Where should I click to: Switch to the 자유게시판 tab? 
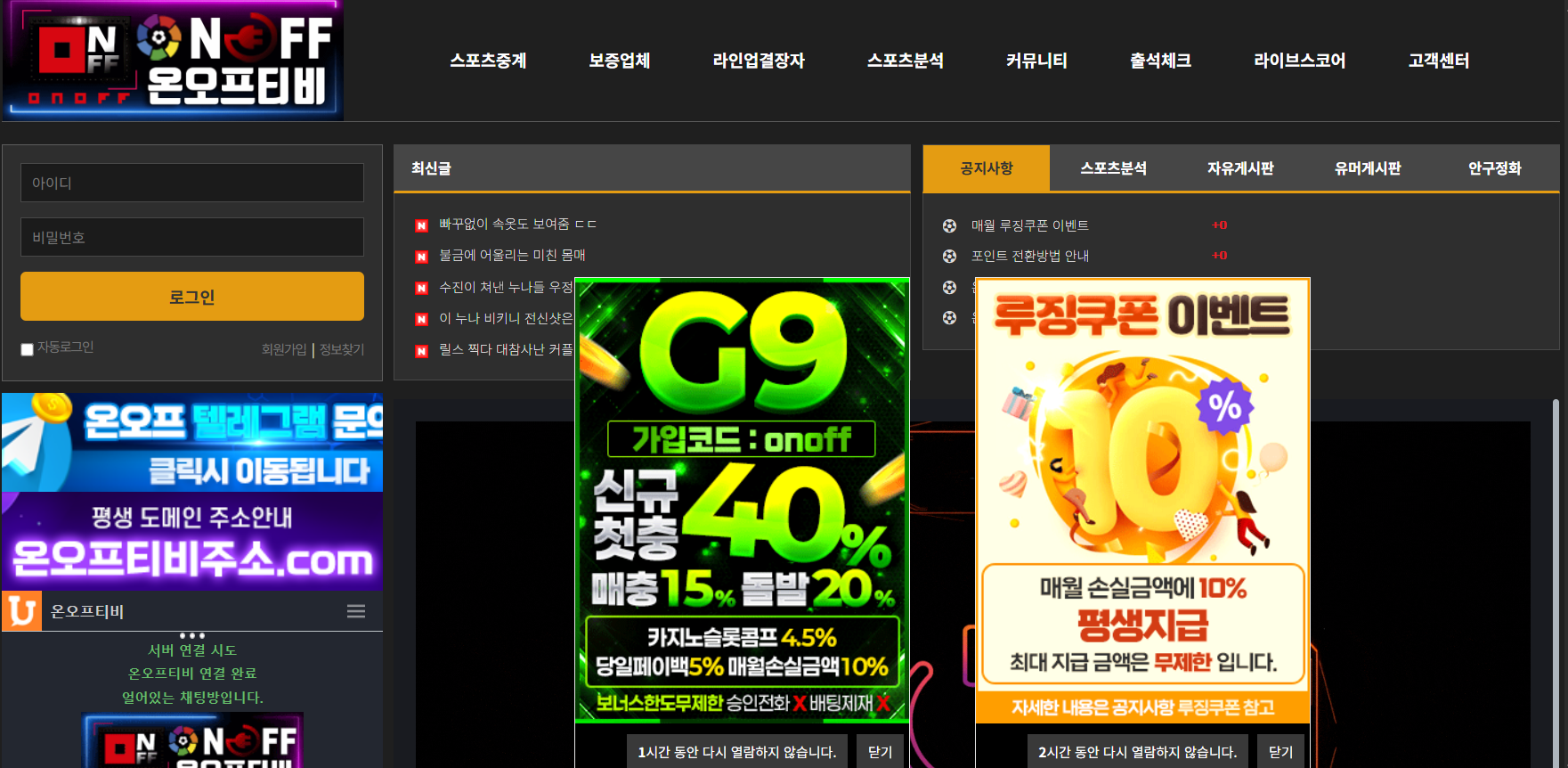point(1240,168)
